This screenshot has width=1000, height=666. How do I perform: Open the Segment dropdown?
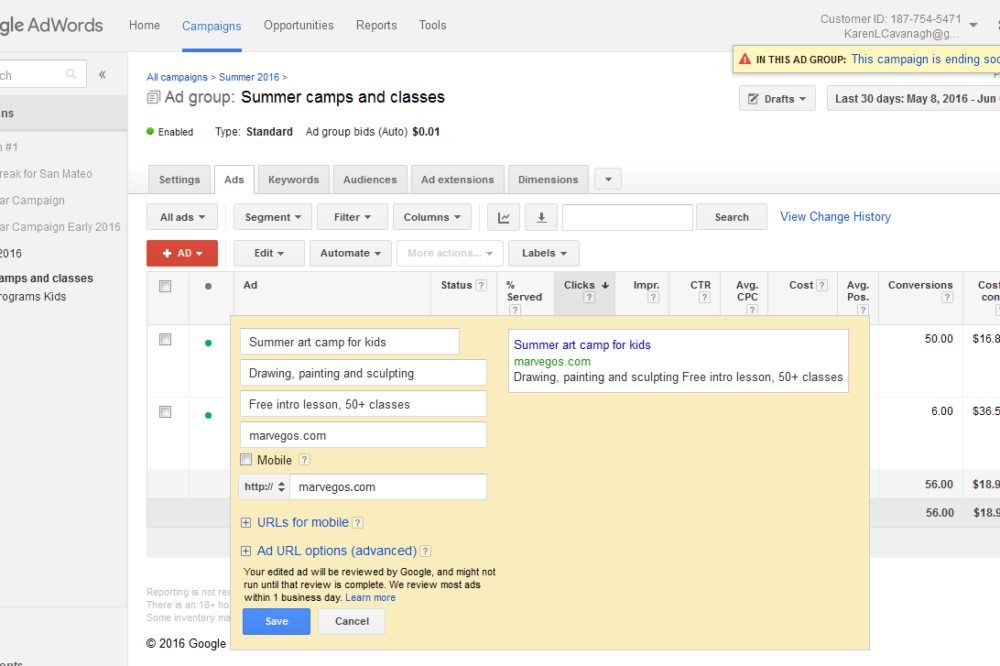272,218
